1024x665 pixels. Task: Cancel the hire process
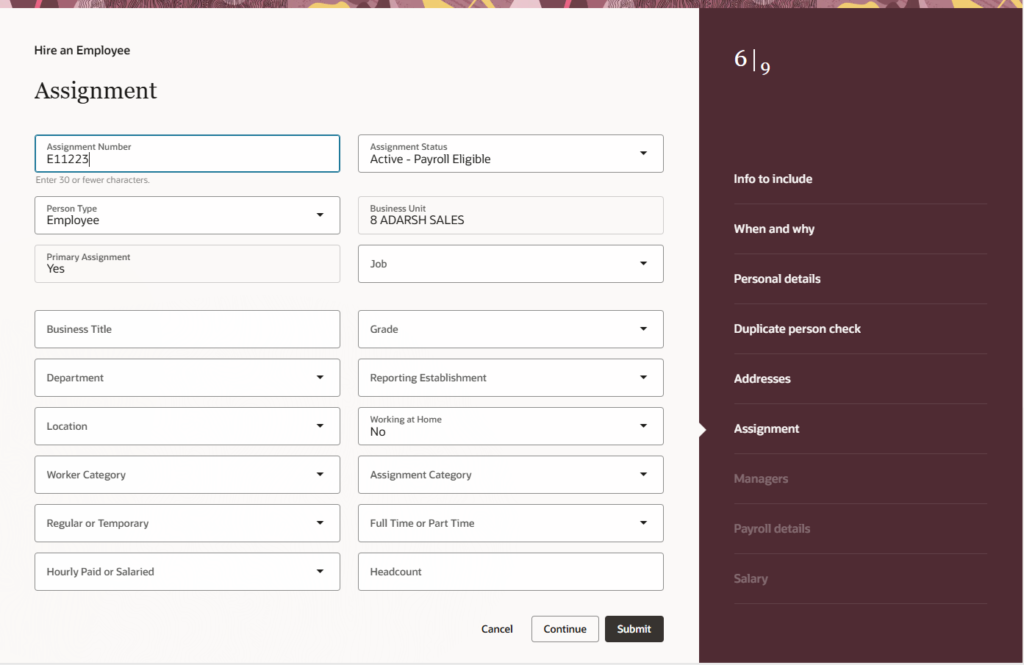pos(497,629)
